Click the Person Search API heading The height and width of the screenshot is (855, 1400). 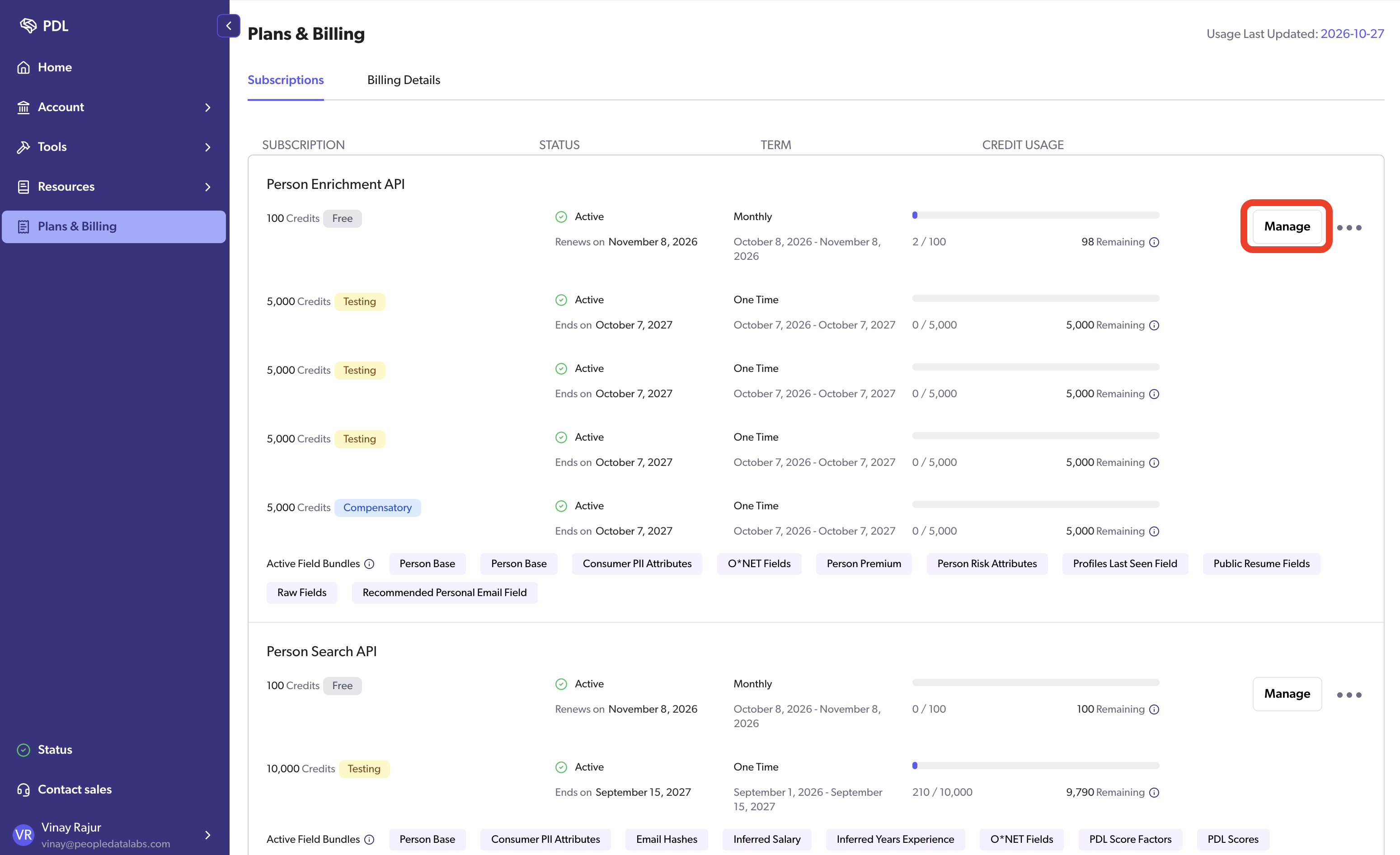pos(322,652)
